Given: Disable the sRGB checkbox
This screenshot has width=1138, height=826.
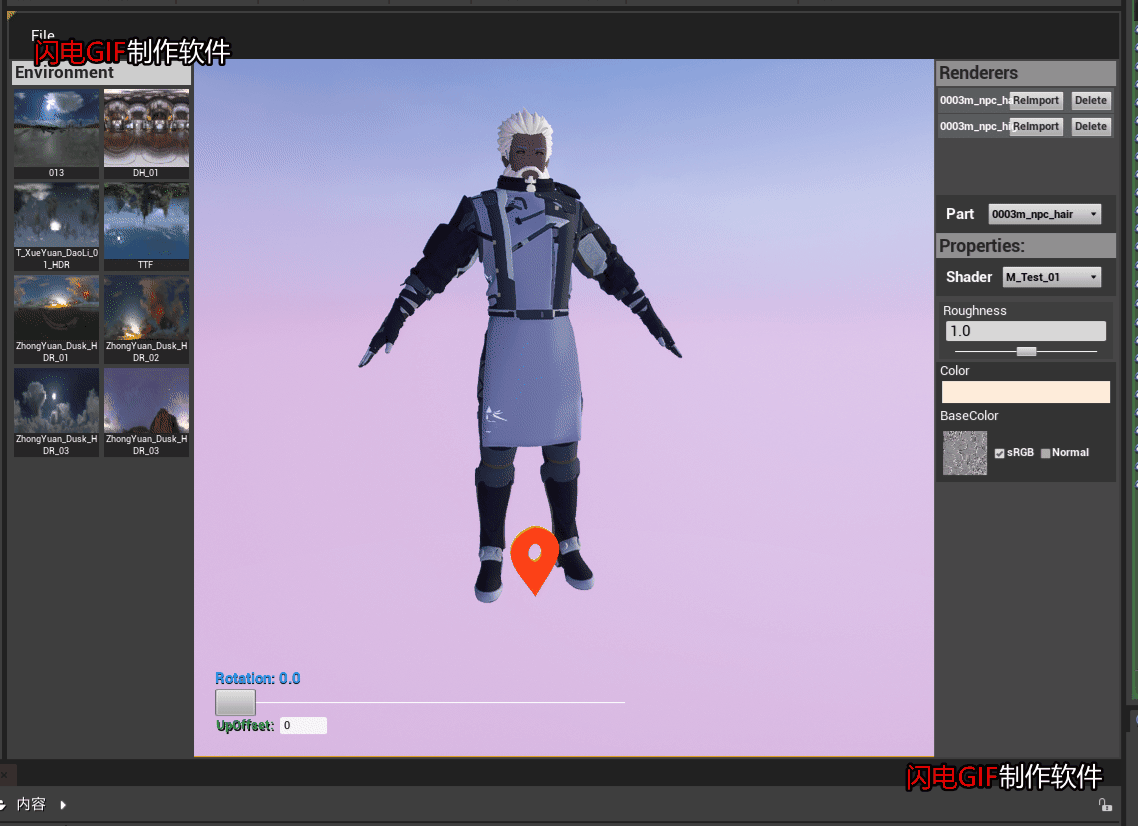Looking at the screenshot, I should coord(999,454).
